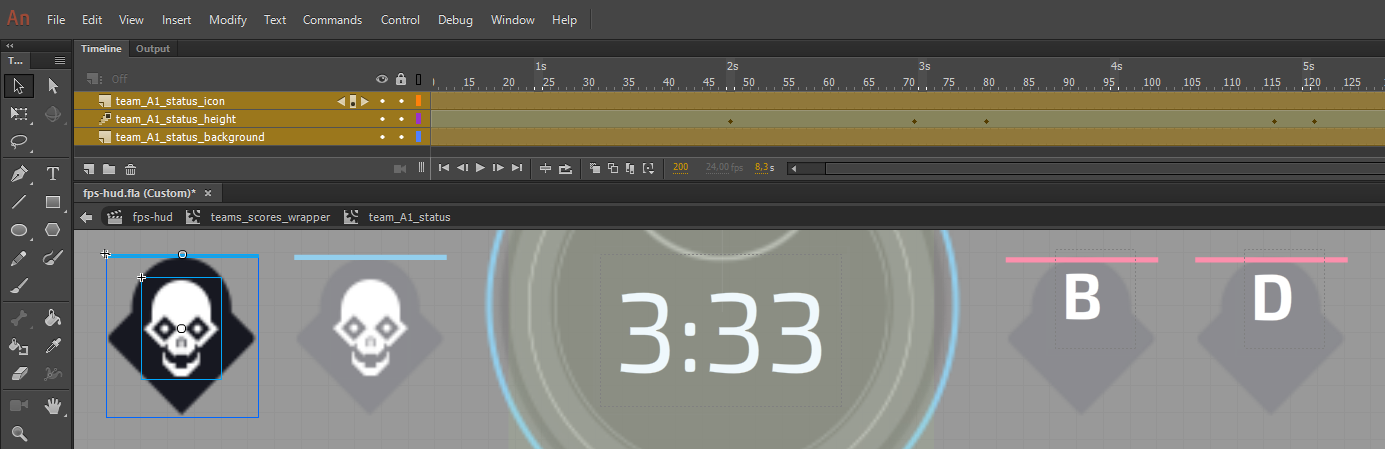The width and height of the screenshot is (1385, 449).
Task: Select the Eraser tool
Action: 18,374
